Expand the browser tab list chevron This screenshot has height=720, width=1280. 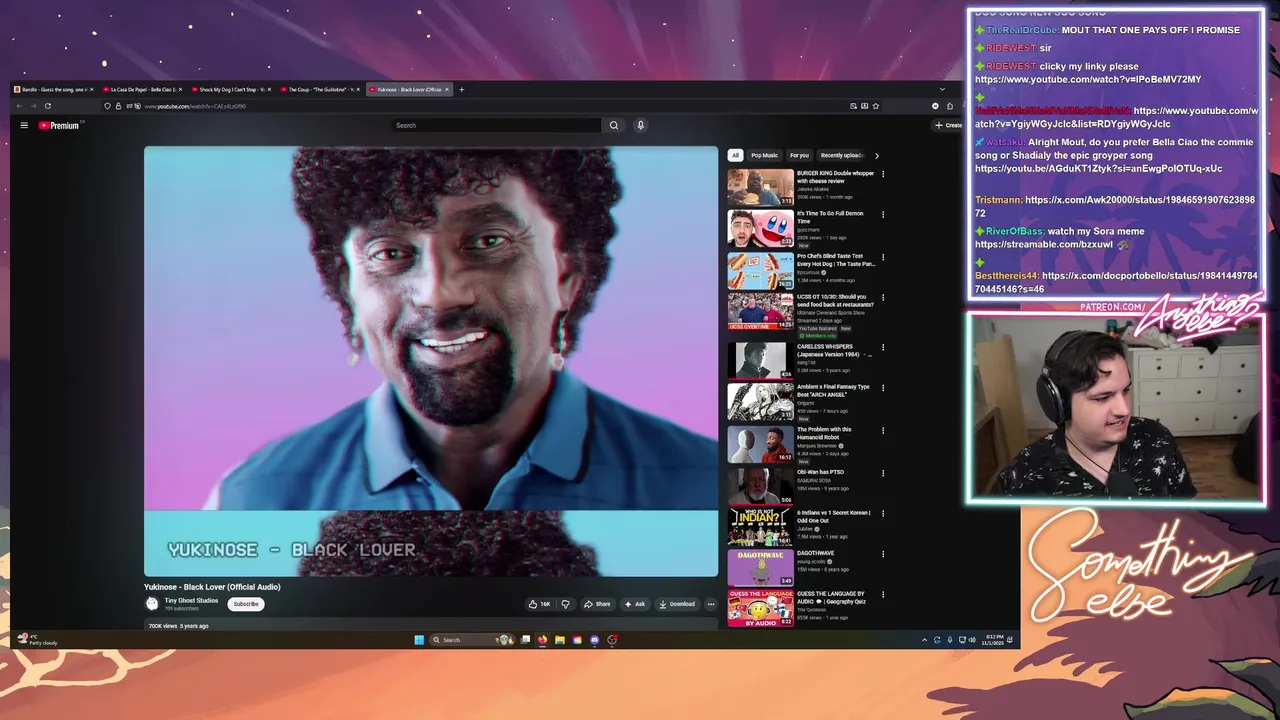tap(942, 89)
